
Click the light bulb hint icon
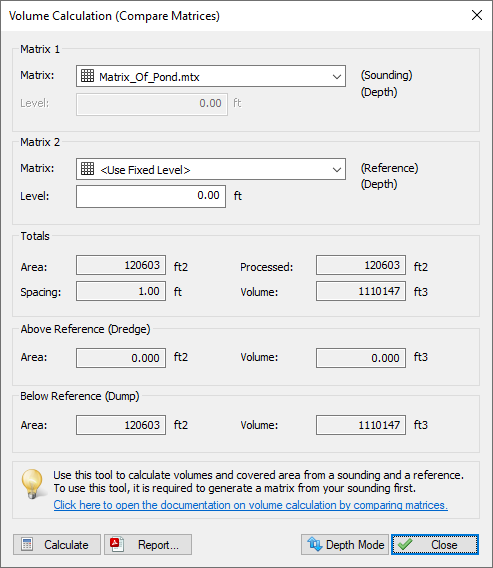tap(33, 484)
